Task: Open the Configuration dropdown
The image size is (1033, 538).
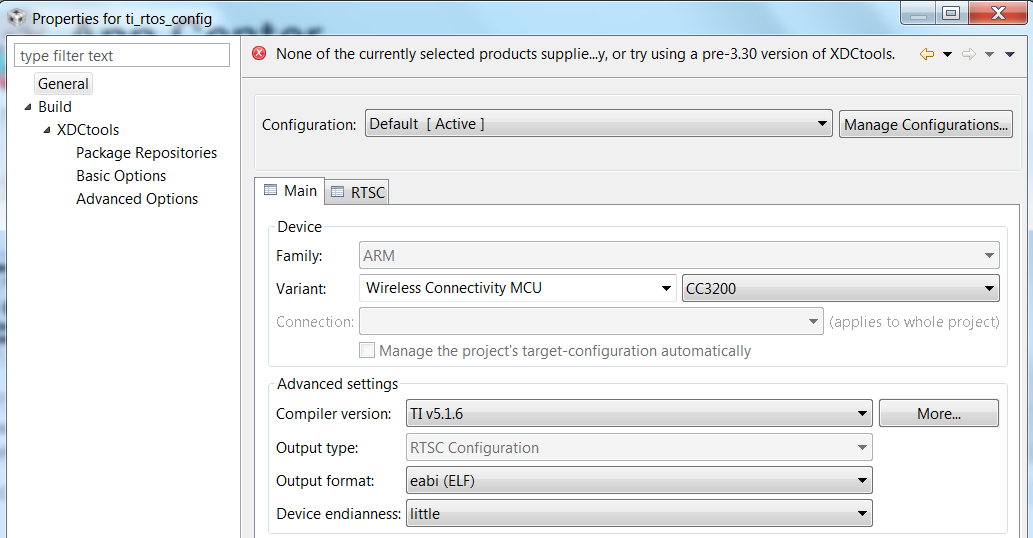Action: click(x=598, y=124)
